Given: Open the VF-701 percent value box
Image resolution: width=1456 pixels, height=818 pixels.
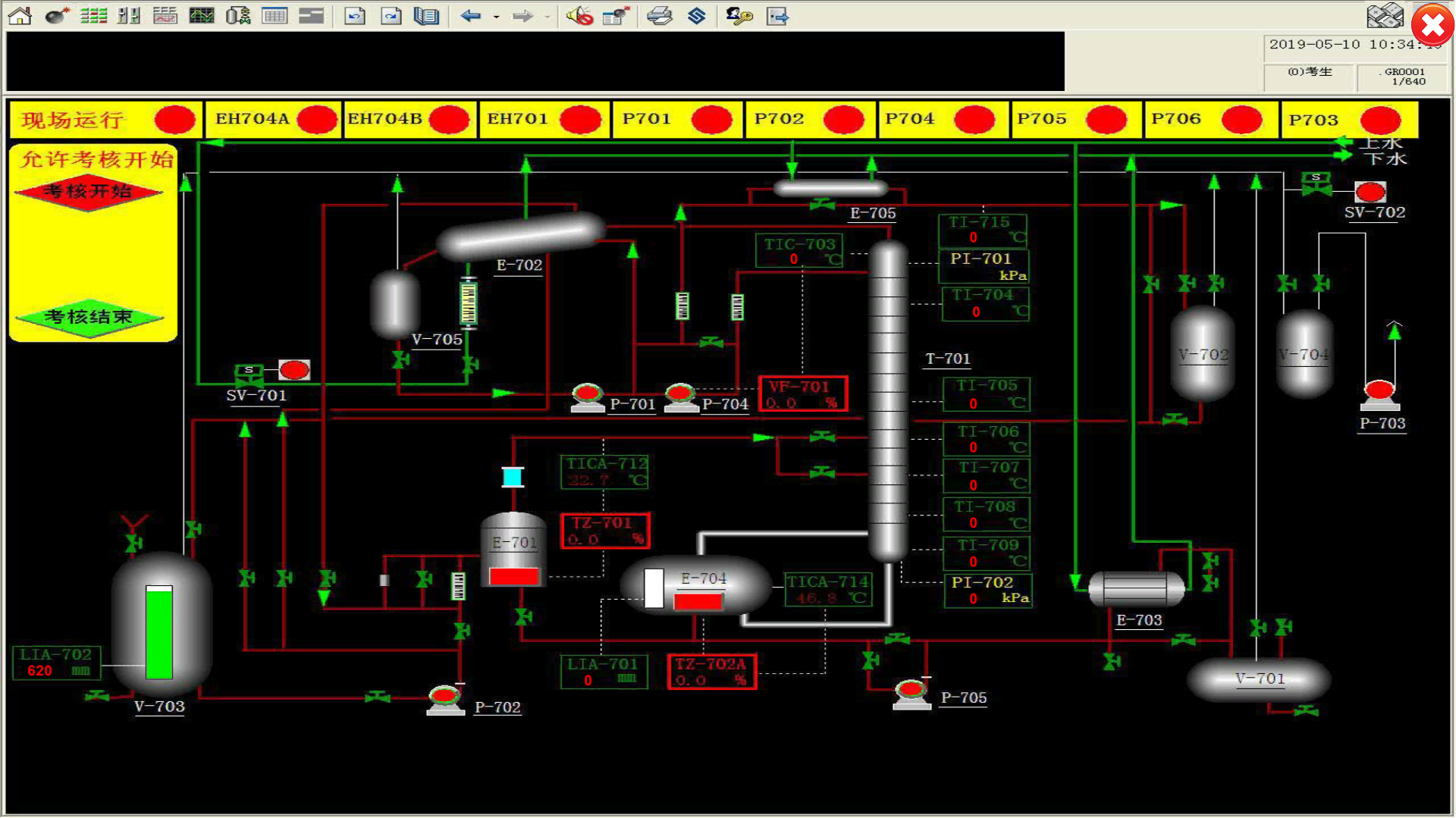Looking at the screenshot, I should point(803,394).
